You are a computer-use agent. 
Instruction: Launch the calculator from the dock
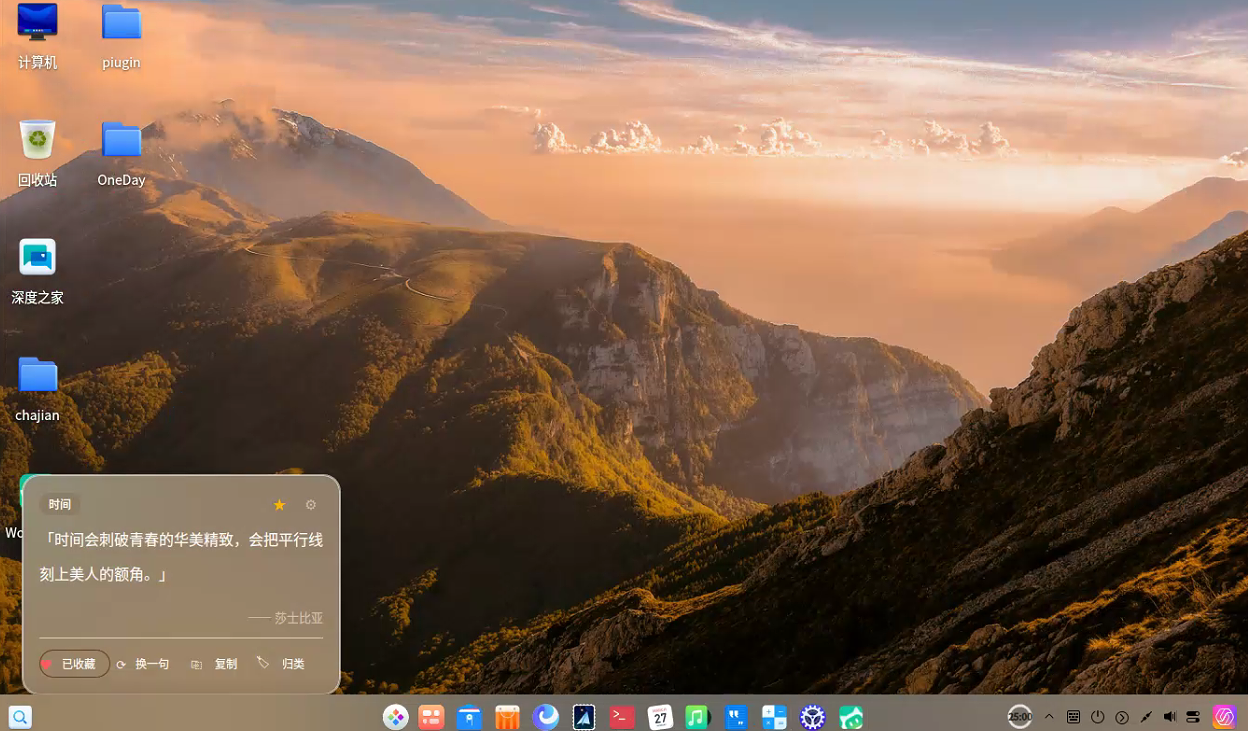(x=774, y=717)
